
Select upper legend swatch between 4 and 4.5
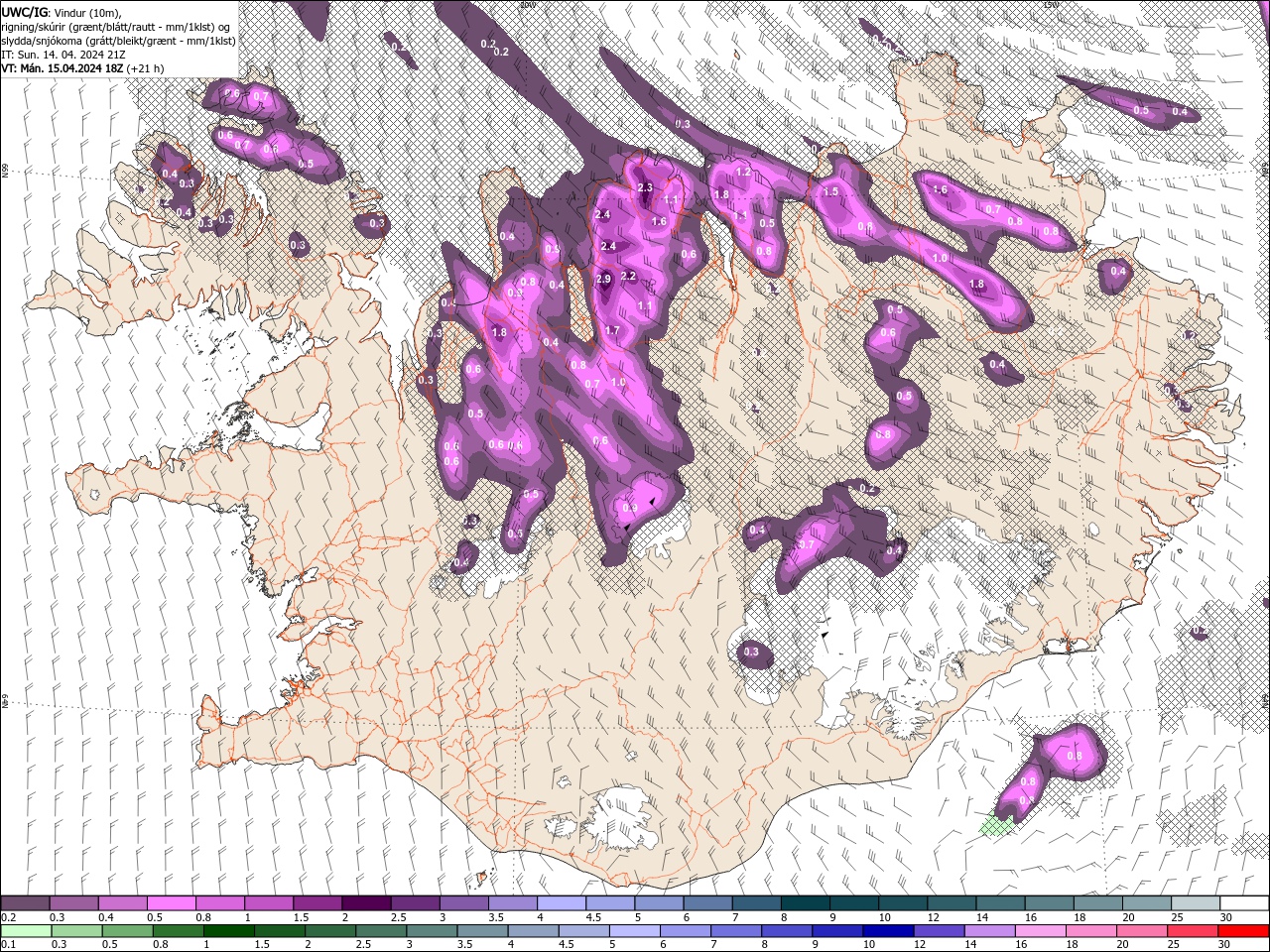tap(561, 903)
